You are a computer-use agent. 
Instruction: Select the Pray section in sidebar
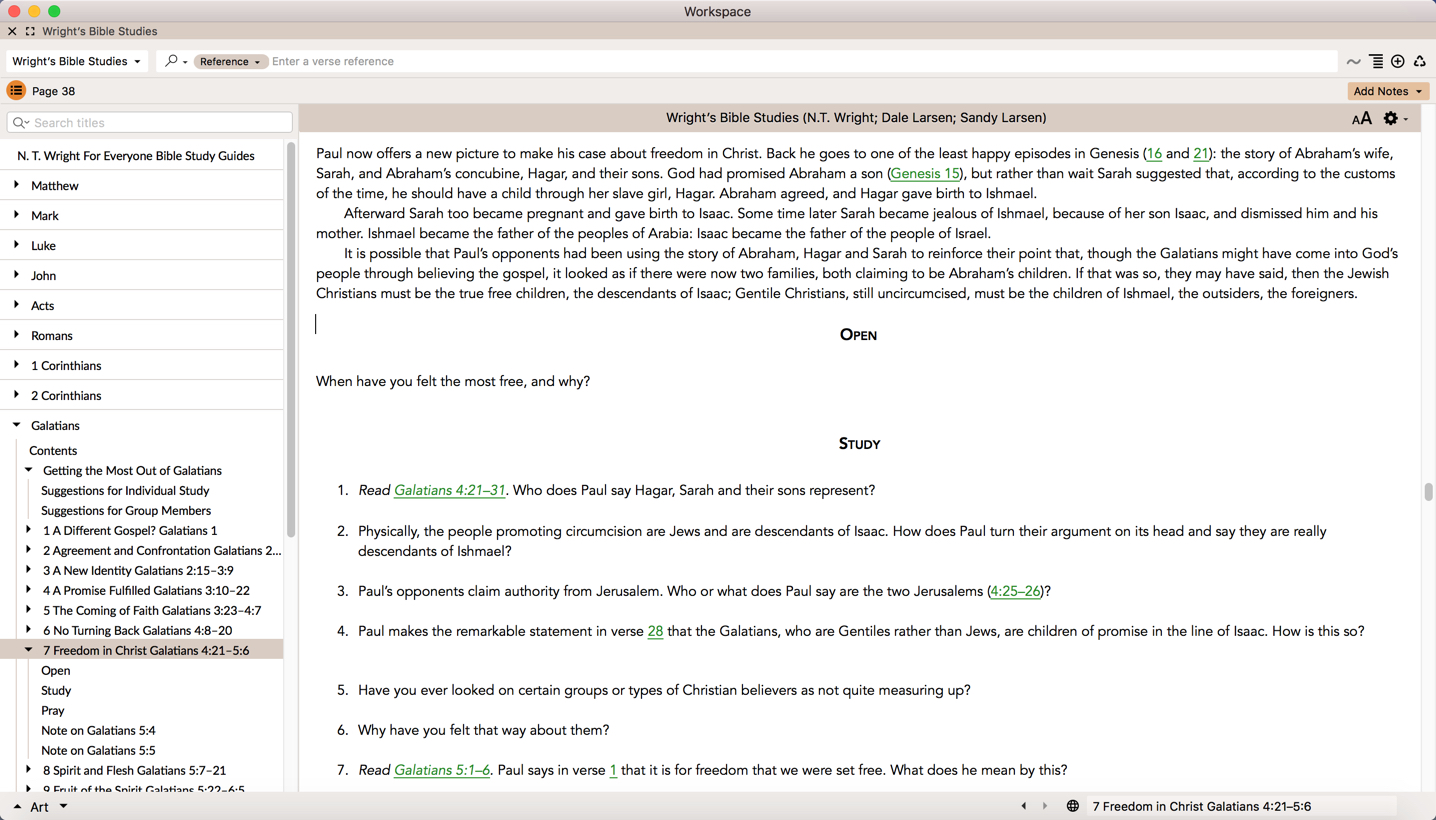[x=53, y=710]
